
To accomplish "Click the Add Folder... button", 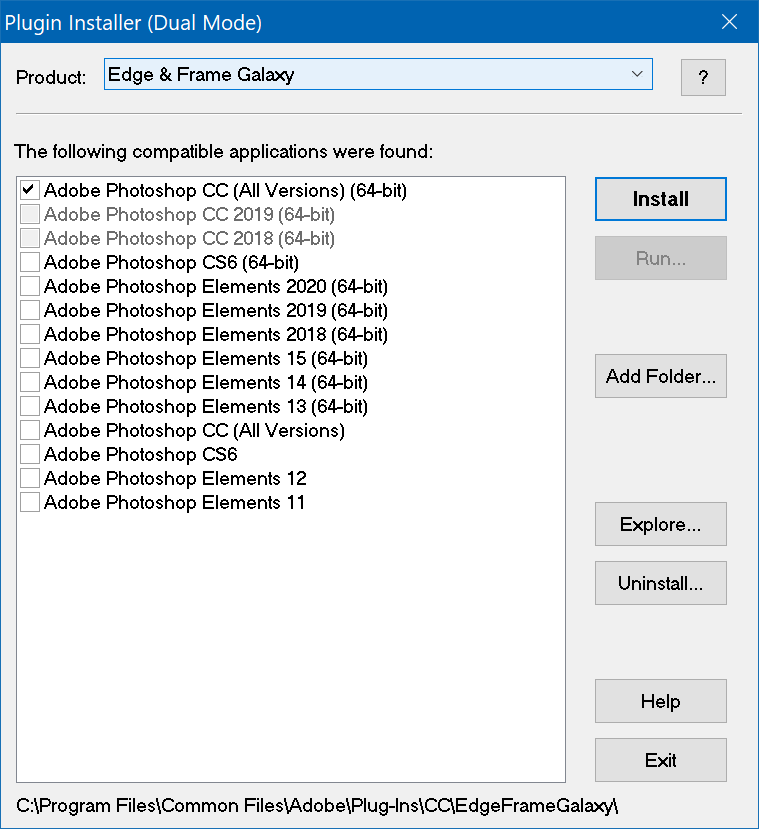I will (660, 377).
